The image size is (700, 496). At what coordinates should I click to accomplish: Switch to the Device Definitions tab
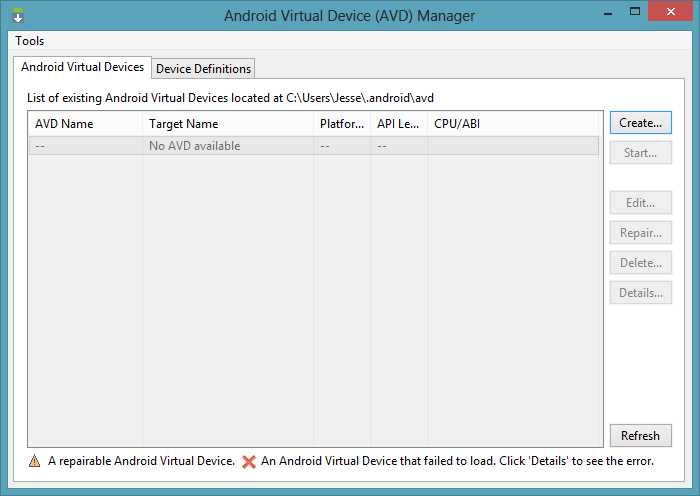(204, 69)
